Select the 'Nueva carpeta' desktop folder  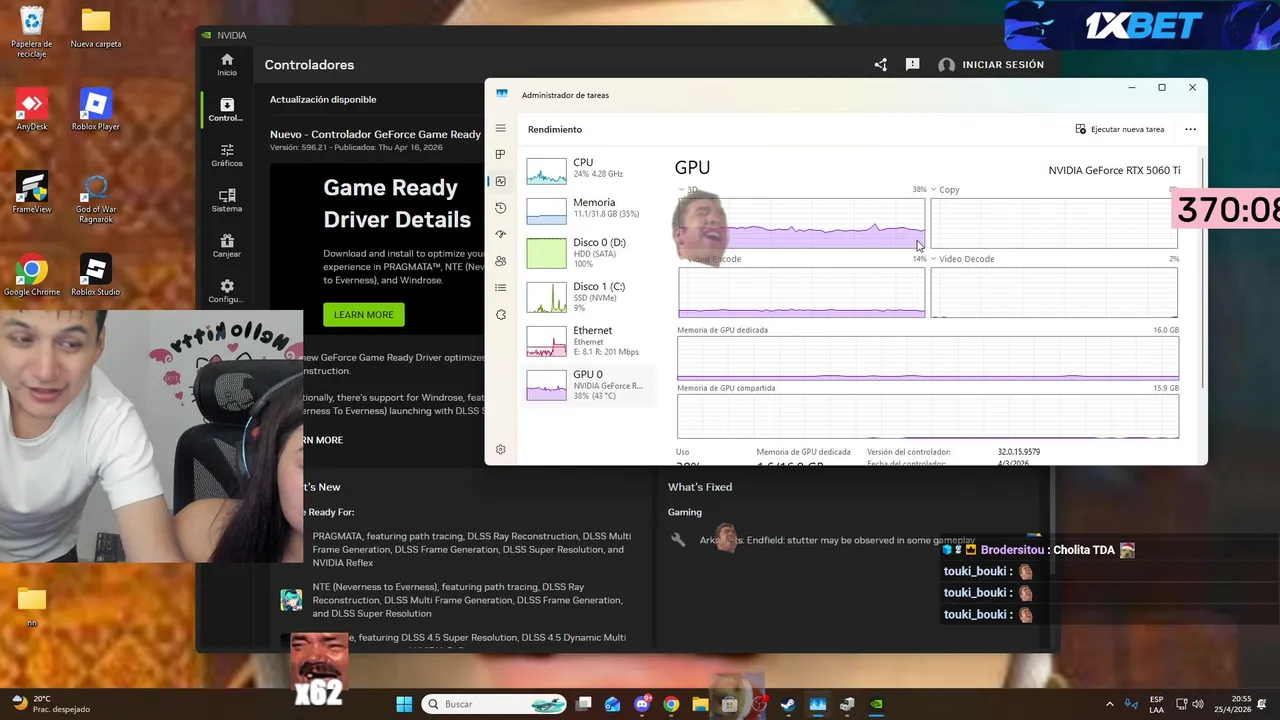point(96,28)
